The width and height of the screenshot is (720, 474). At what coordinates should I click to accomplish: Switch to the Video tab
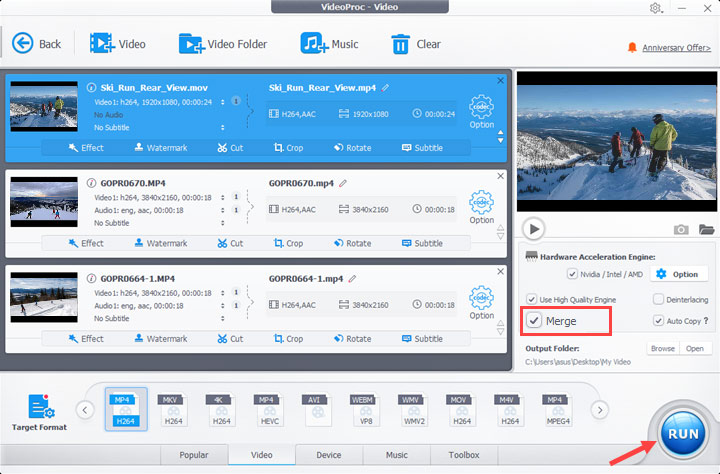tap(262, 455)
